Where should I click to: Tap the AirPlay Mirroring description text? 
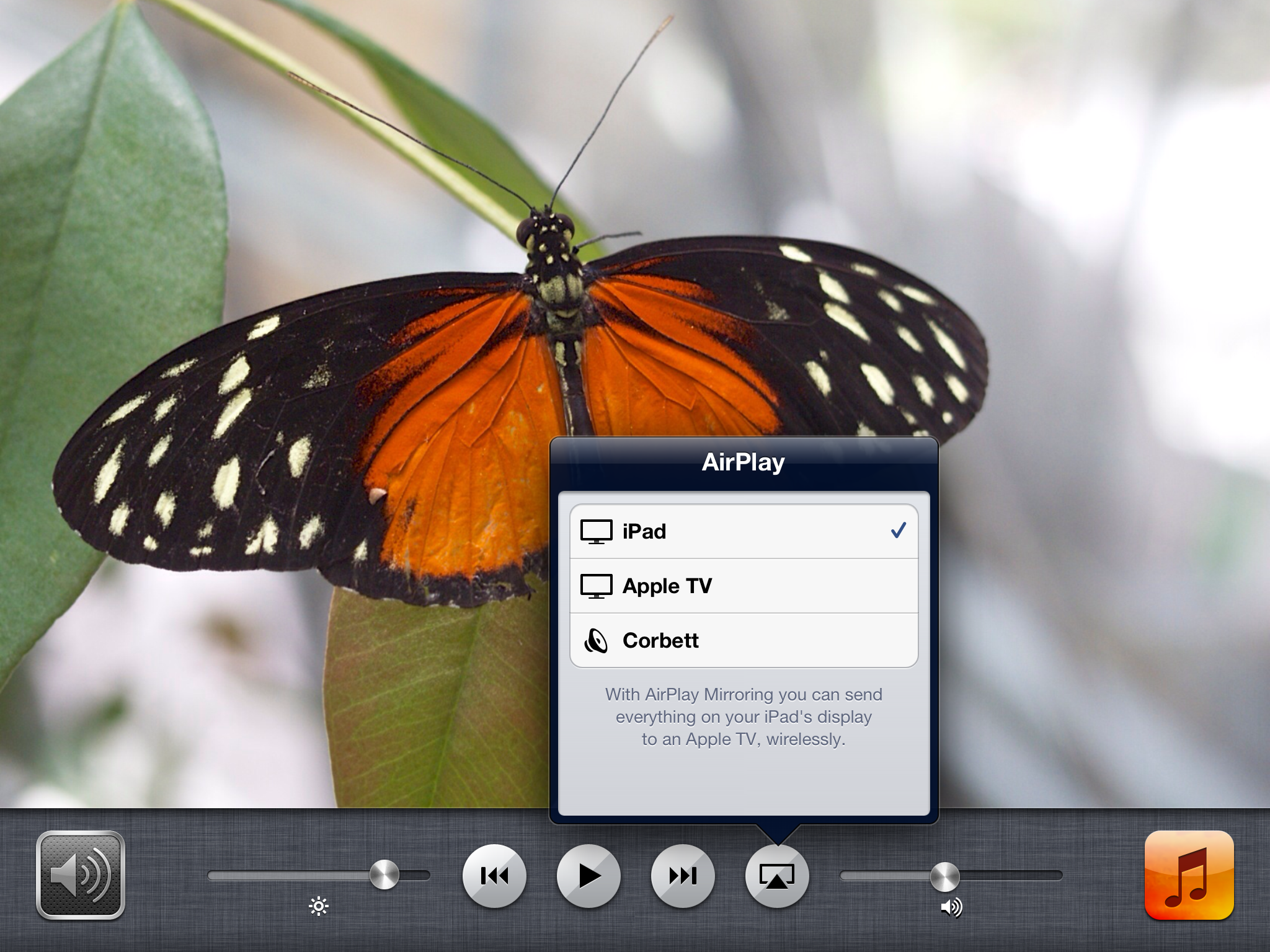coord(743,716)
